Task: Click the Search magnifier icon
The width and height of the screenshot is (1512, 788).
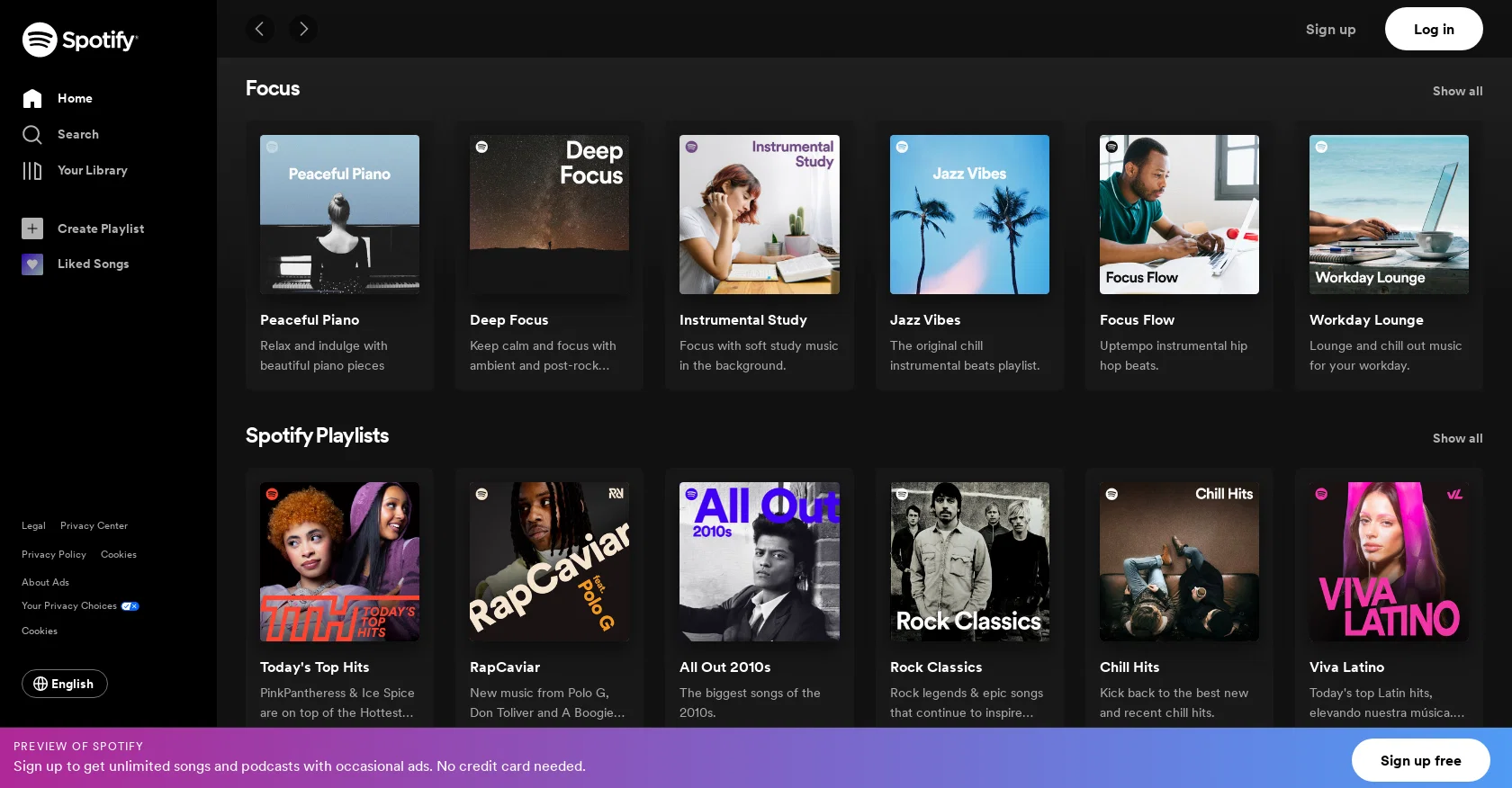Action: (x=32, y=134)
